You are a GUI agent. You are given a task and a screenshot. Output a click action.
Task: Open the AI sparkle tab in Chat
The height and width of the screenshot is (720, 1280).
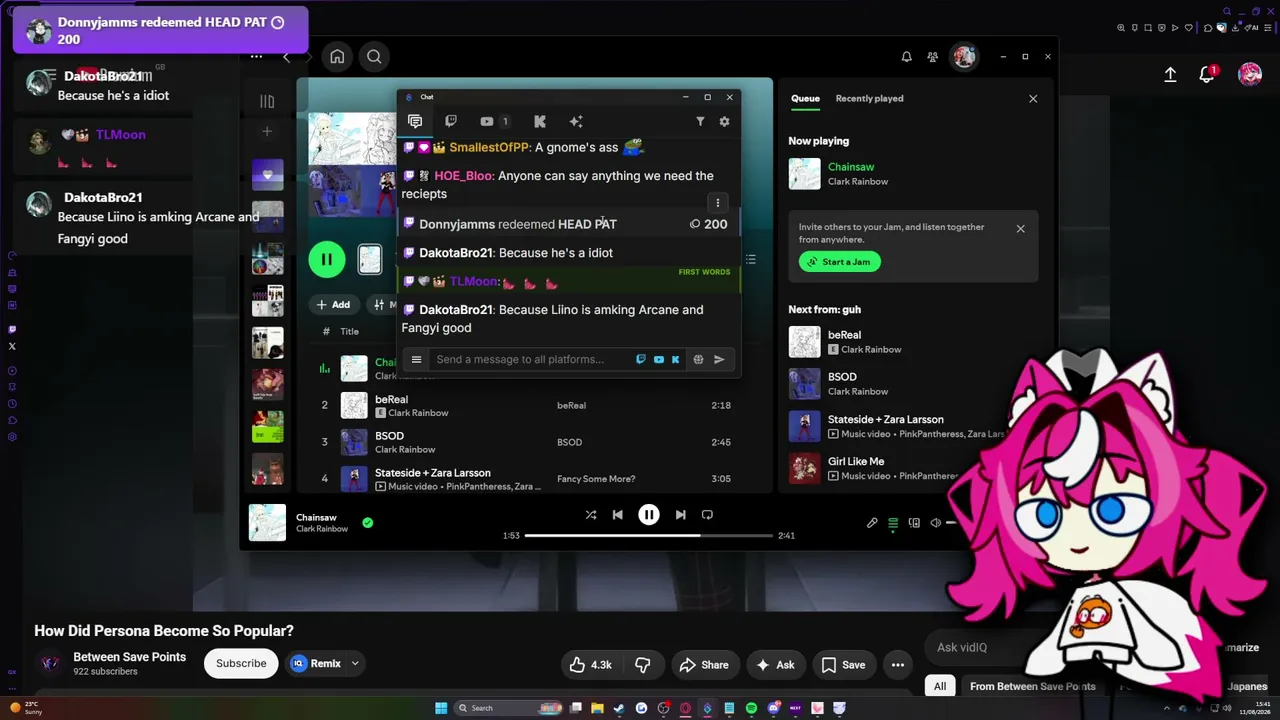[x=576, y=121]
